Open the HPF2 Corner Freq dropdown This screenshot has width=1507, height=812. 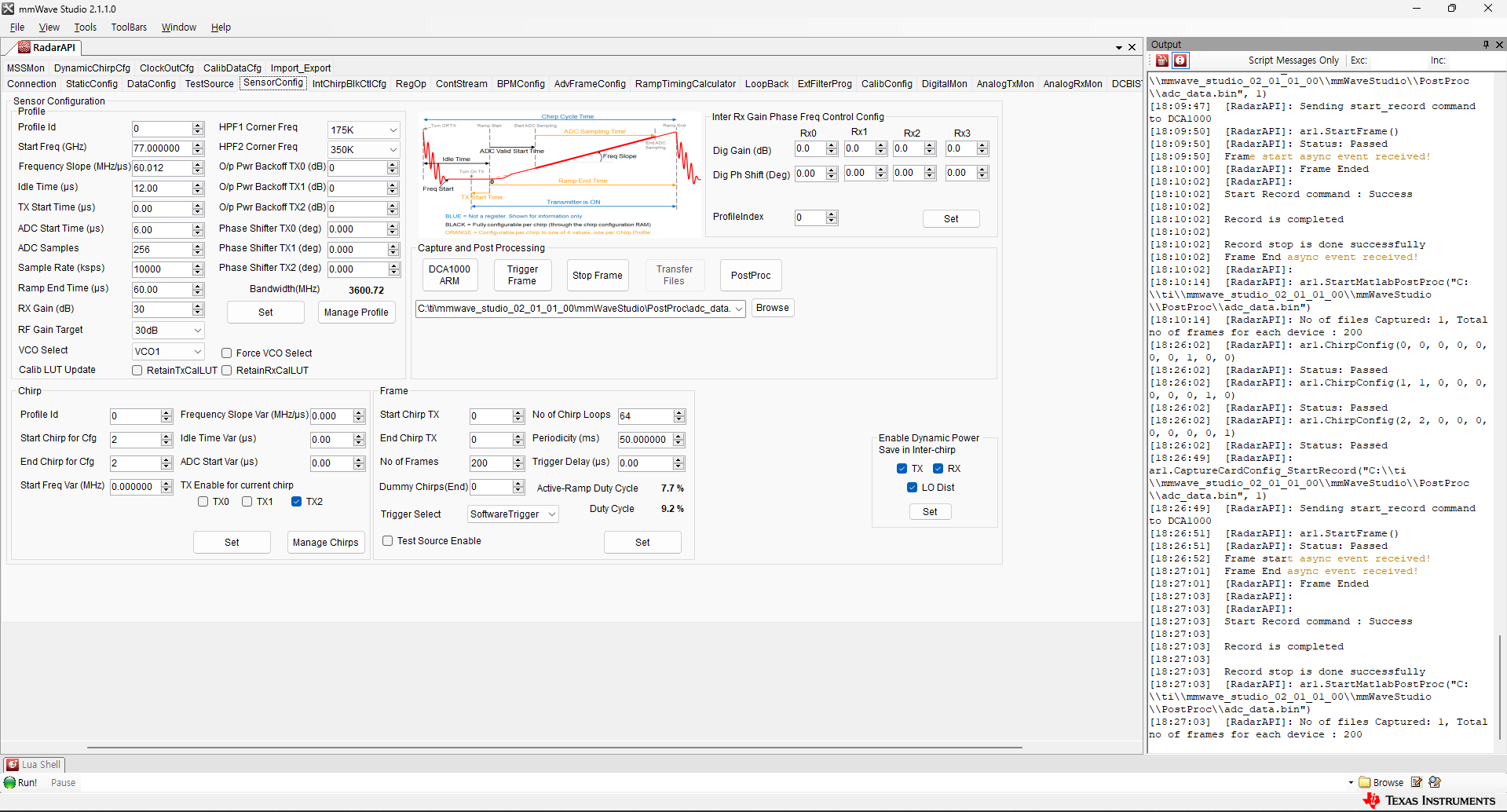(x=393, y=150)
